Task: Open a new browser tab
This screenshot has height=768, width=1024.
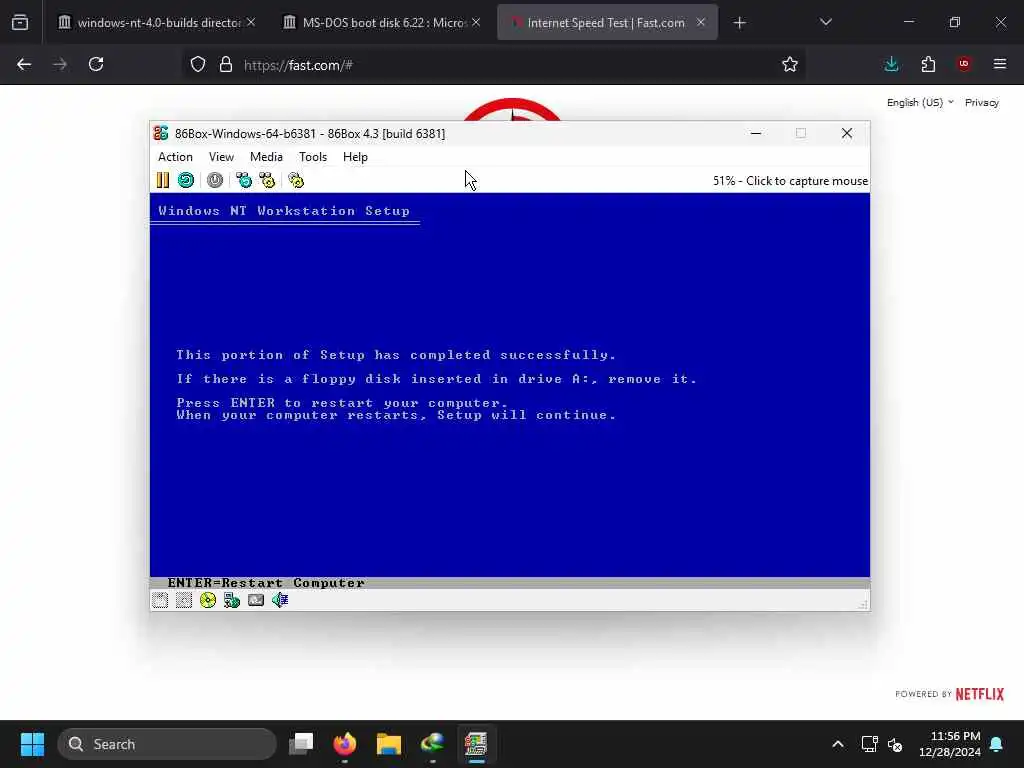Action: click(x=739, y=23)
